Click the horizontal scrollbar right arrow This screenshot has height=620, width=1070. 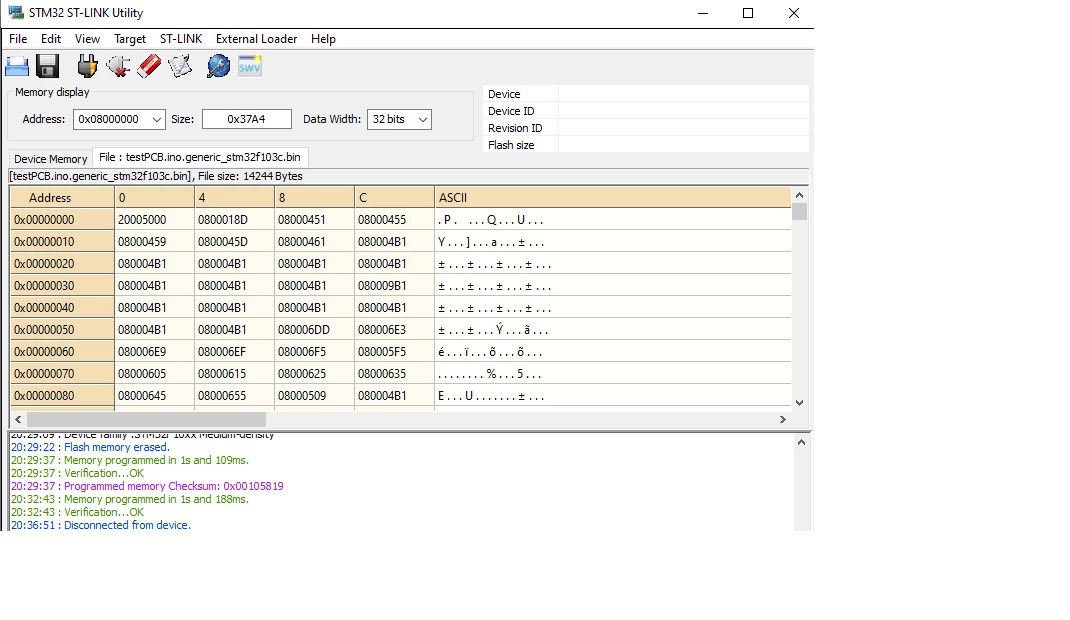[x=783, y=419]
